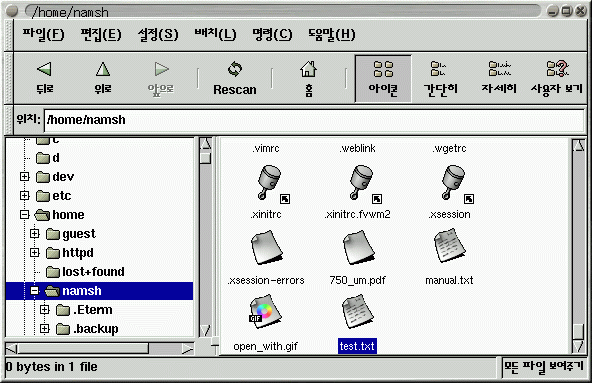Image resolution: width=592 pixels, height=383 pixels.
Task: Select the httpd folder in tree
Action: click(69, 253)
